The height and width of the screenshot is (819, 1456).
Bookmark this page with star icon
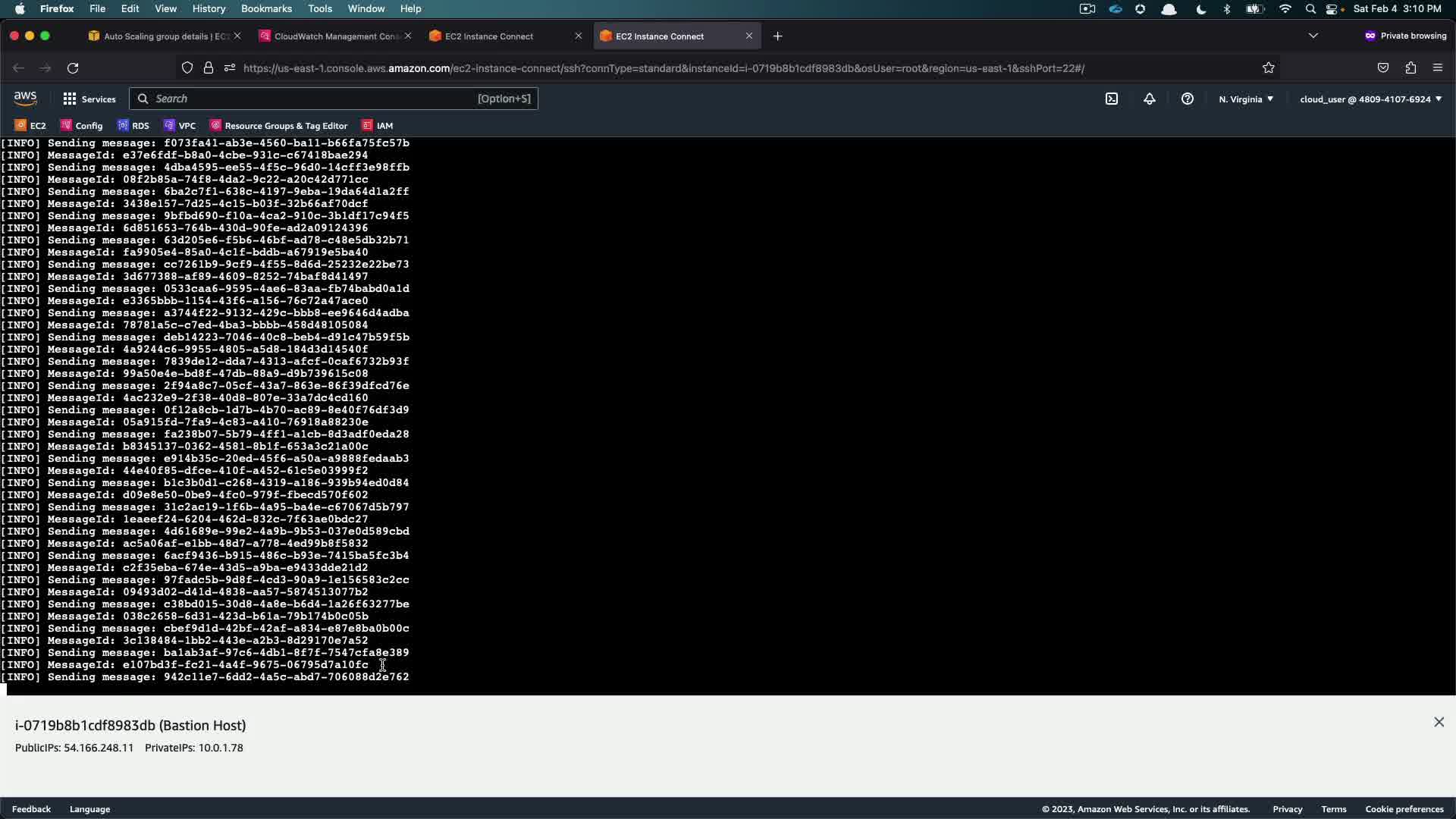pyautogui.click(x=1269, y=68)
